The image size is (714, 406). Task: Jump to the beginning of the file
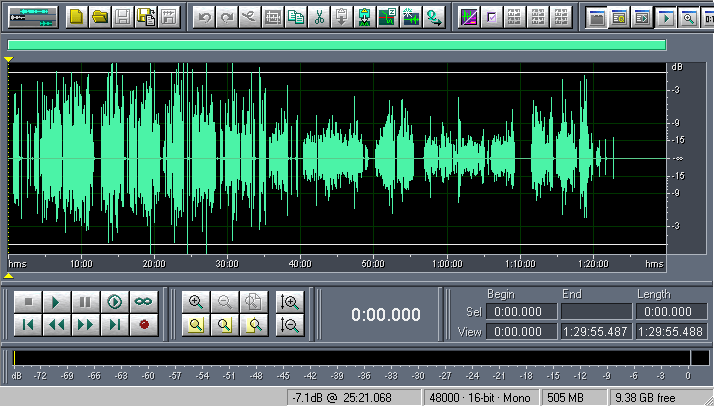(x=28, y=325)
